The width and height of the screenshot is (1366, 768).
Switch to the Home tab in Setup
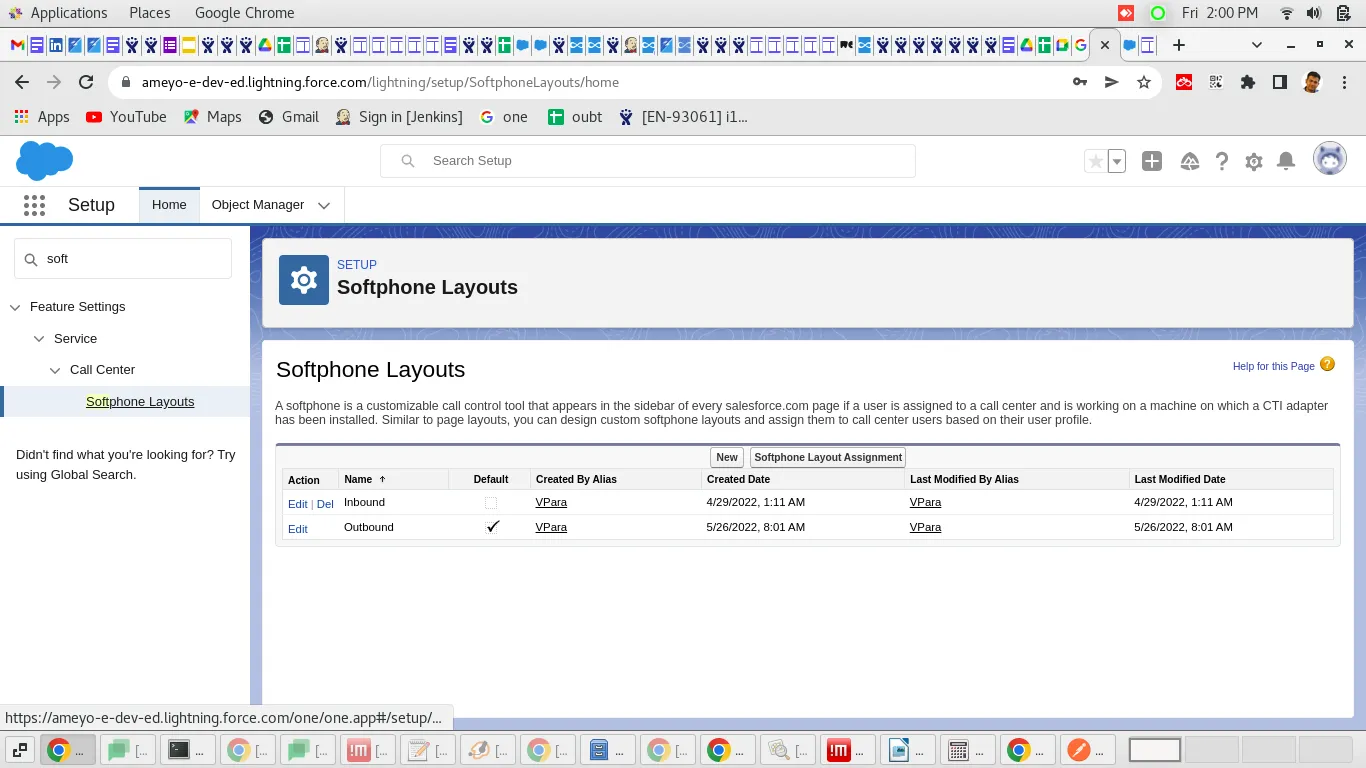coord(169,205)
